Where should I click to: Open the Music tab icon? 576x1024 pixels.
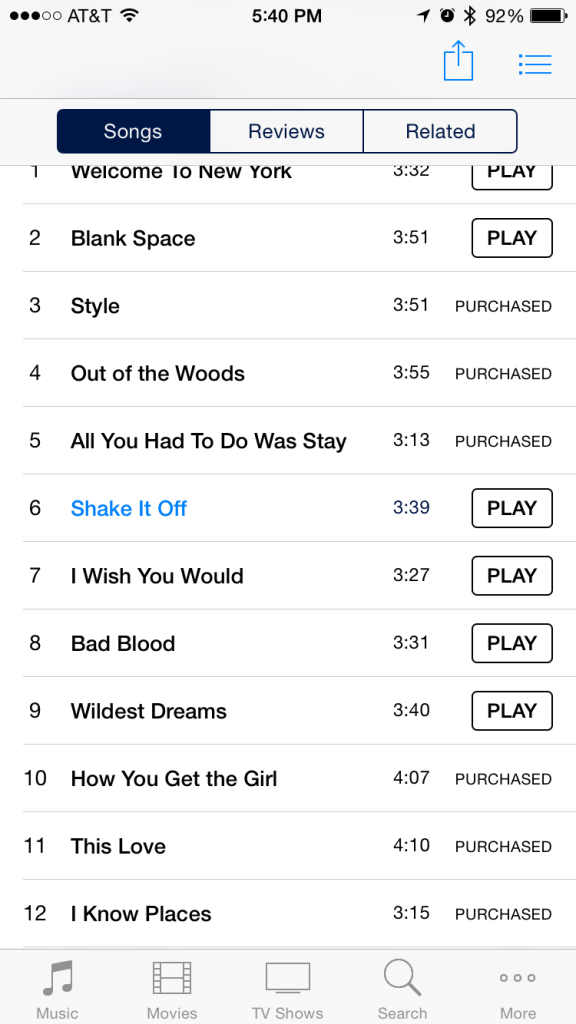[57, 978]
